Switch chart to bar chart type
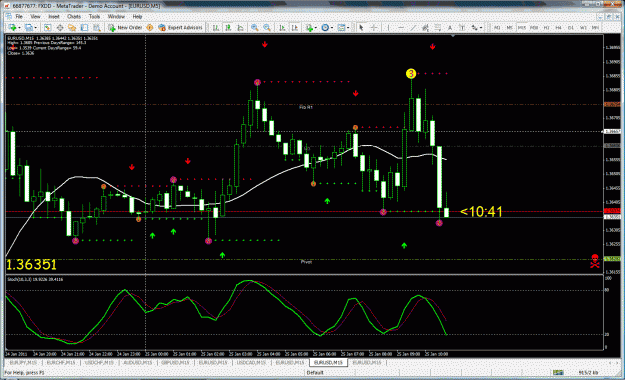 point(216,28)
